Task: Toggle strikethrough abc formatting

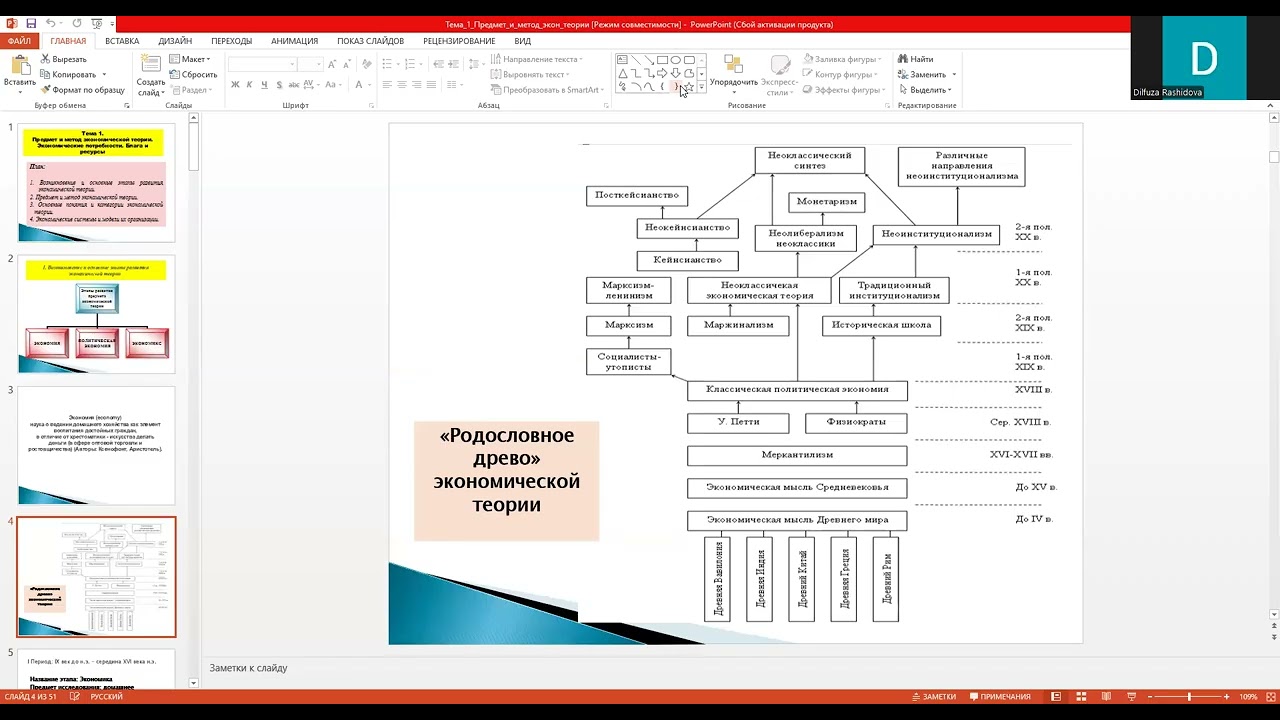Action: pyautogui.click(x=293, y=85)
